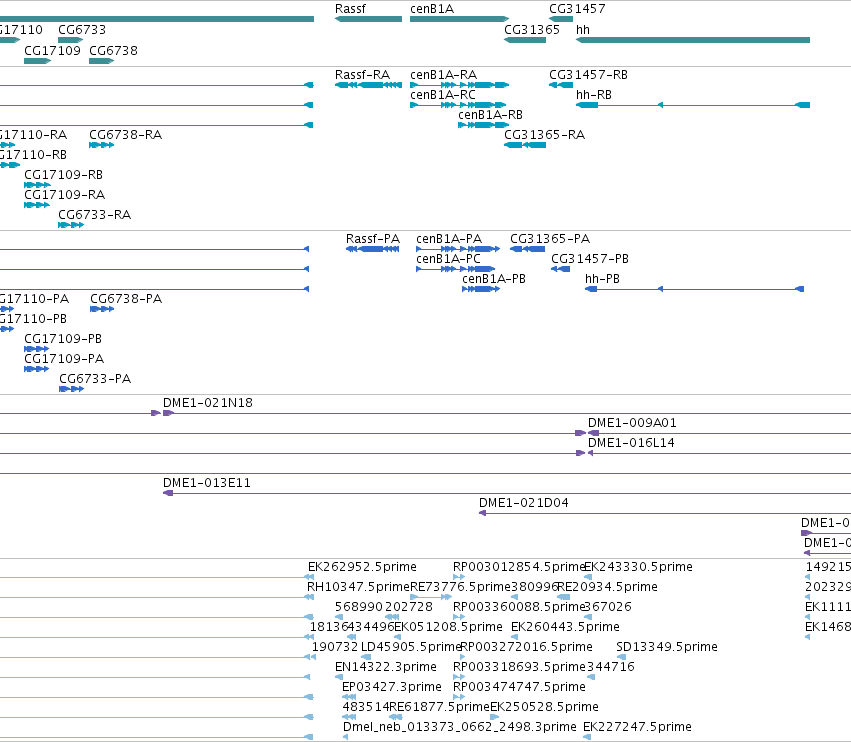Select the cenB1A-PA protein label
The width and height of the screenshot is (851, 742).
coord(449,239)
